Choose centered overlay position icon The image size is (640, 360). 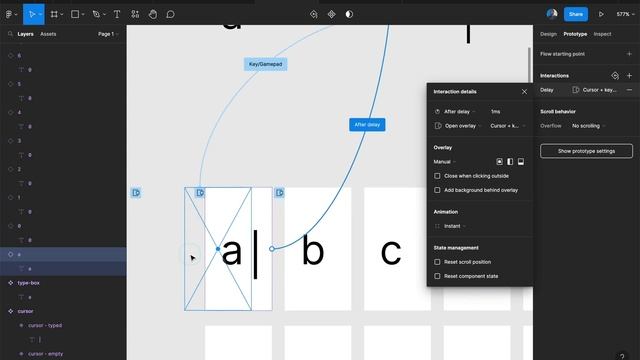499,162
